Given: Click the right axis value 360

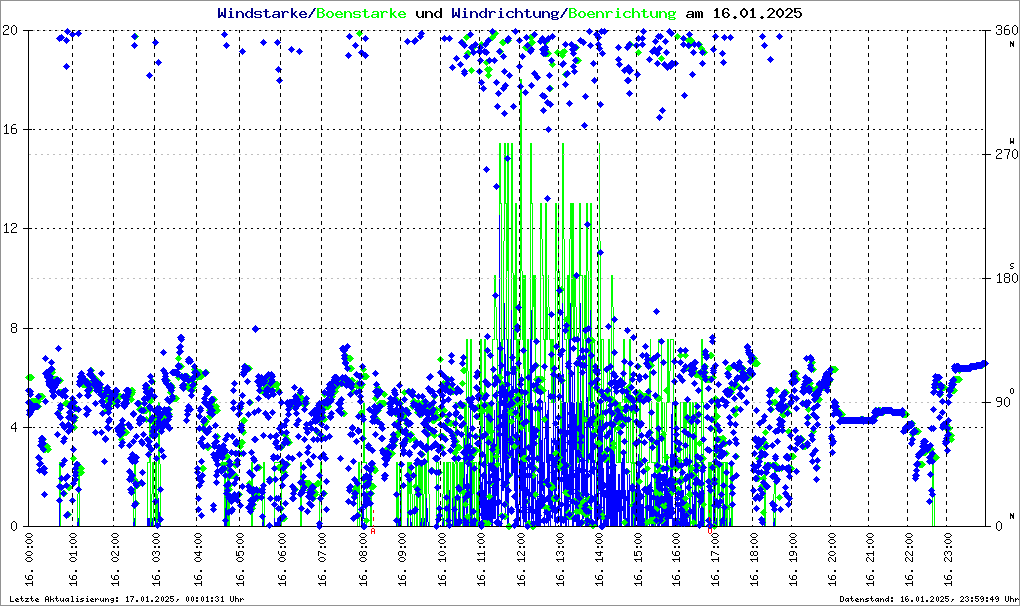Looking at the screenshot, I should click(x=1006, y=30).
